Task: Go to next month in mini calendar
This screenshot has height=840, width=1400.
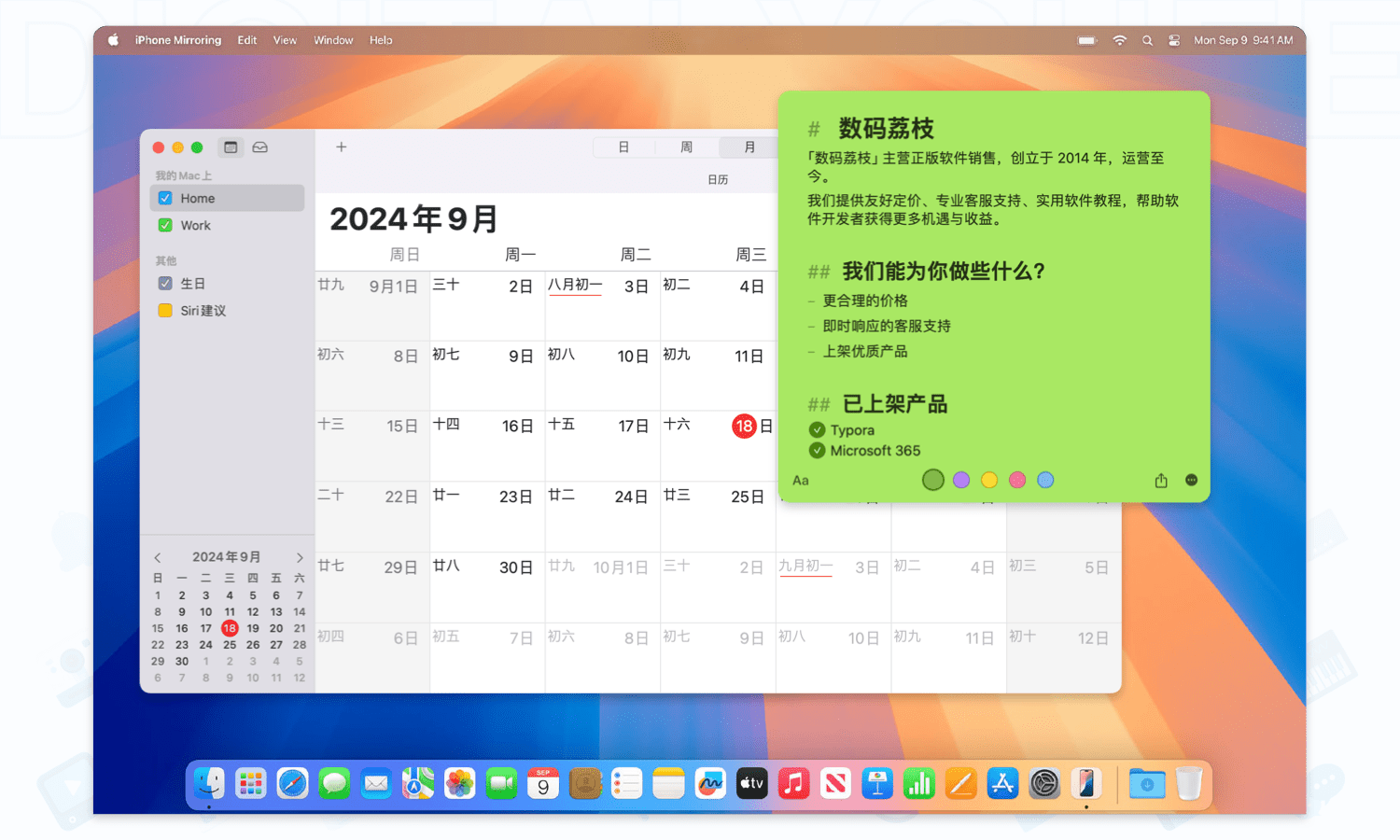Action: (300, 557)
